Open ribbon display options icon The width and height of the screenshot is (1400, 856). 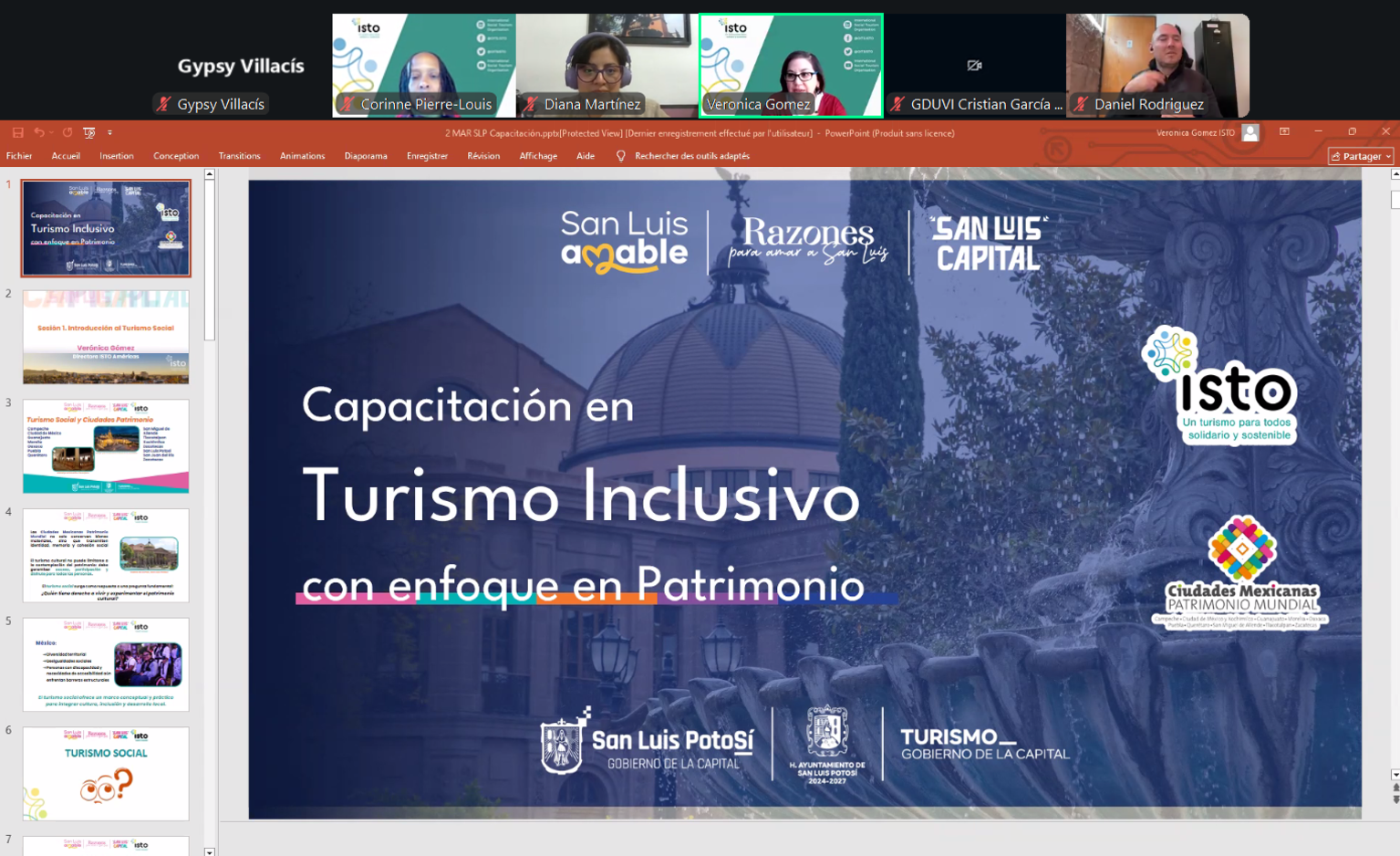point(1284,132)
